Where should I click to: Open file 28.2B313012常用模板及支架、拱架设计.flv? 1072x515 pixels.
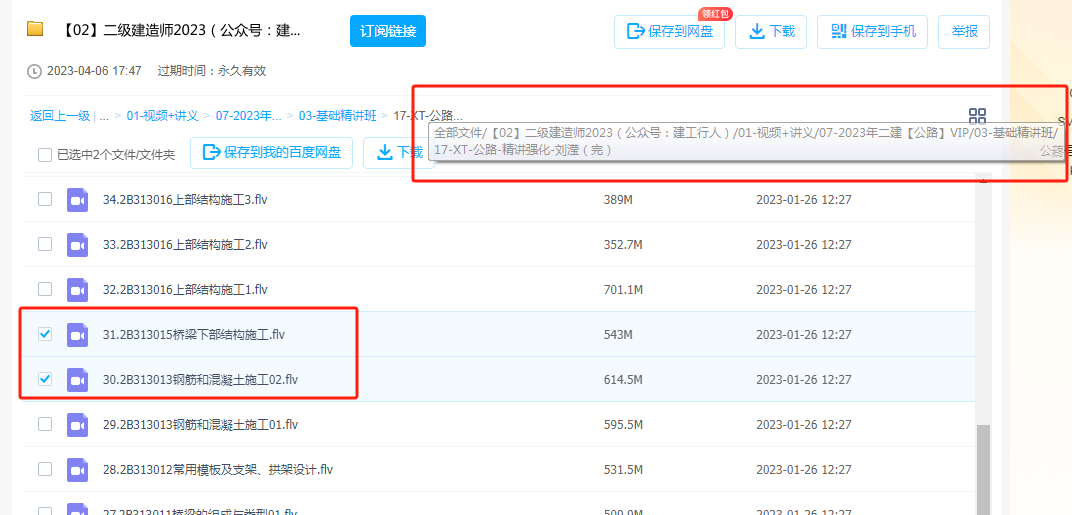click(217, 470)
